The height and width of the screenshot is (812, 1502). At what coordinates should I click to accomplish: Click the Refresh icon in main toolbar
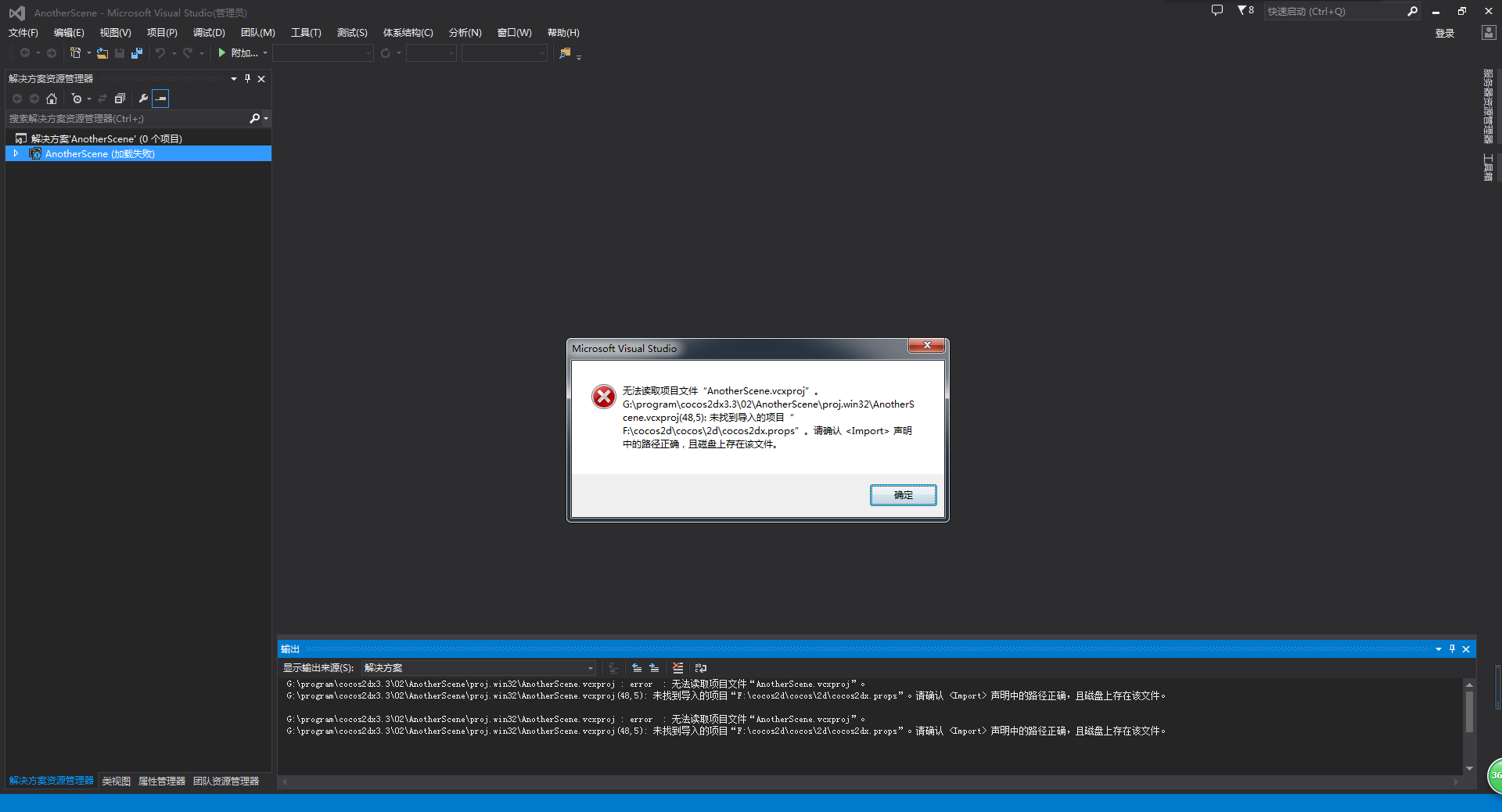coord(386,53)
